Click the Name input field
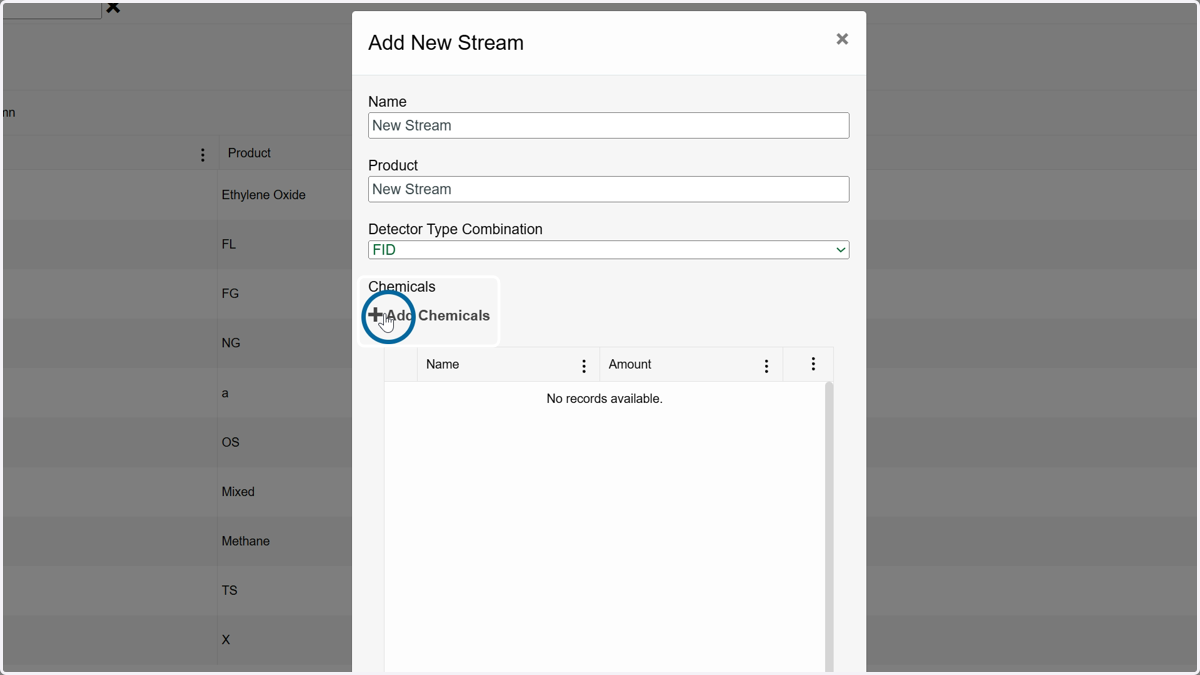This screenshot has height=675, width=1200. click(608, 125)
